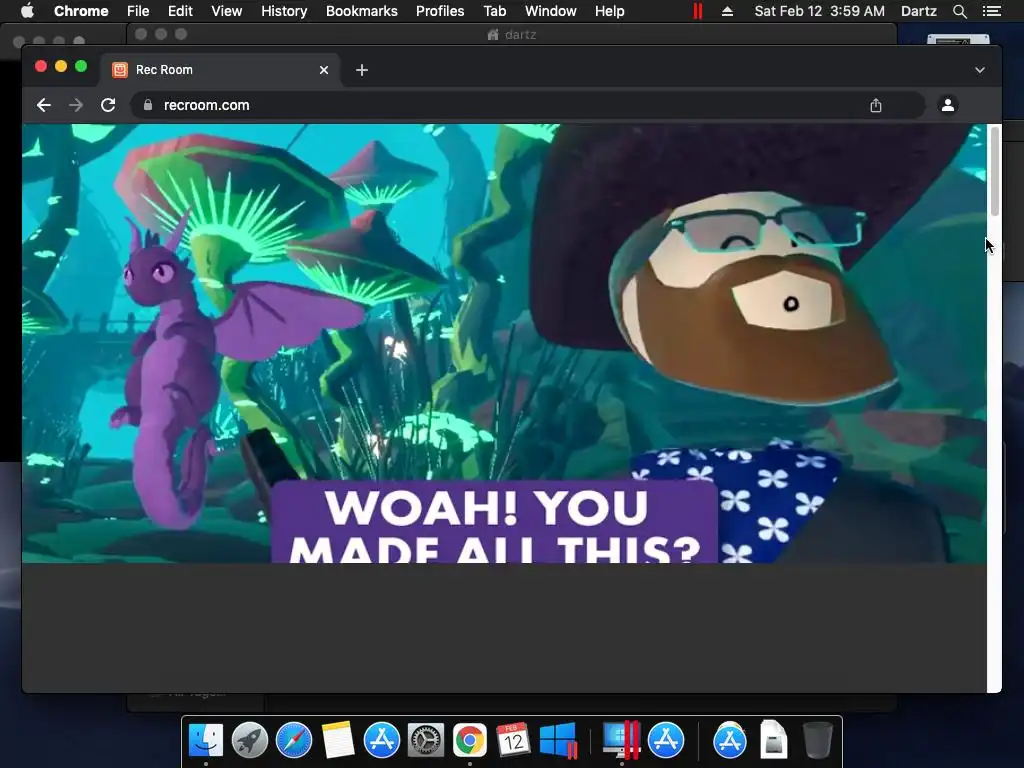1024x768 pixels.
Task: Close the Rec Room tab
Action: point(324,70)
